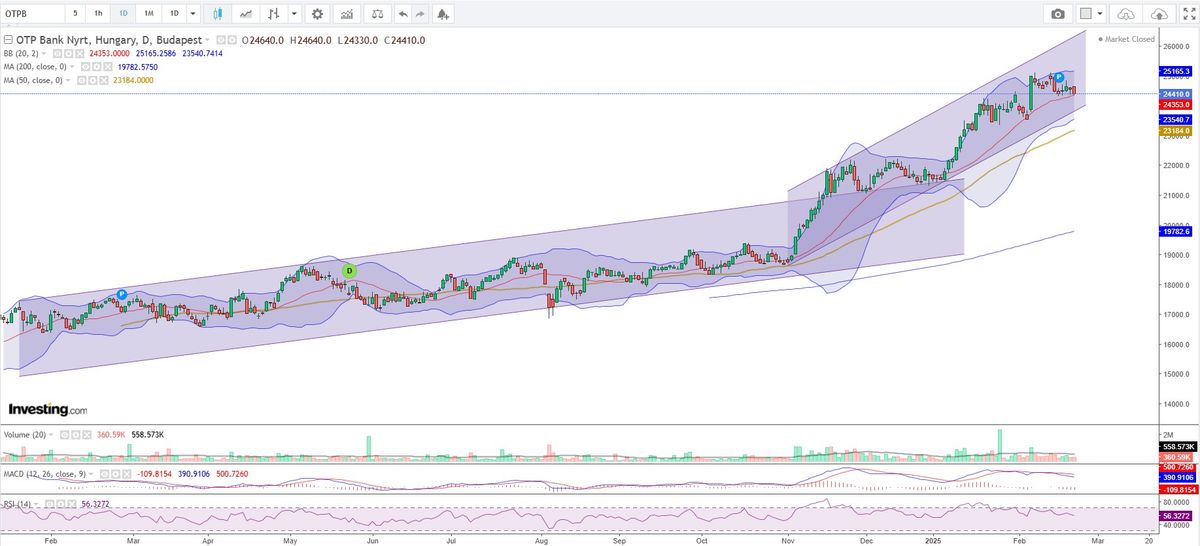Click the green D dividend marker

tap(349, 270)
